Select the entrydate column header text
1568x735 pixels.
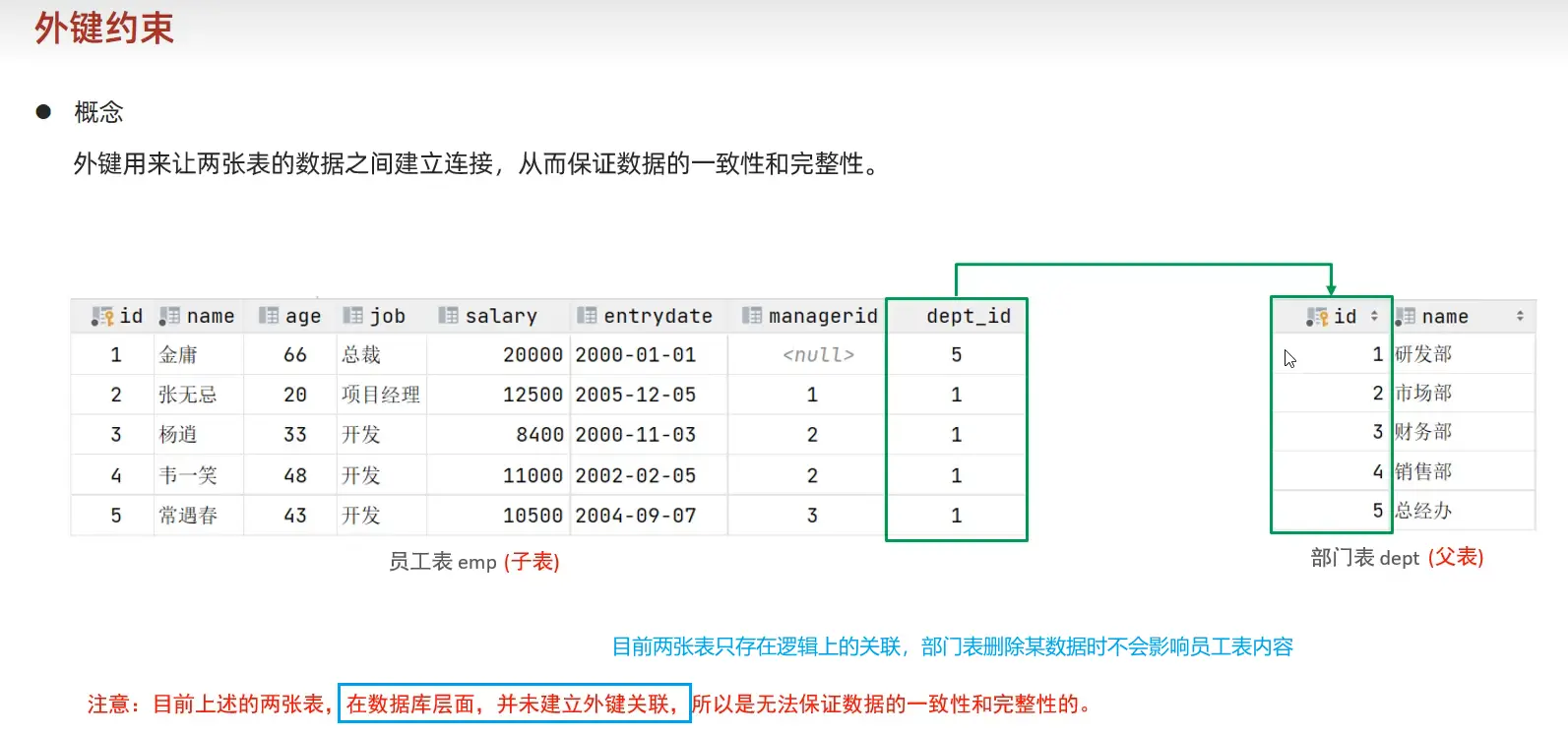(658, 316)
